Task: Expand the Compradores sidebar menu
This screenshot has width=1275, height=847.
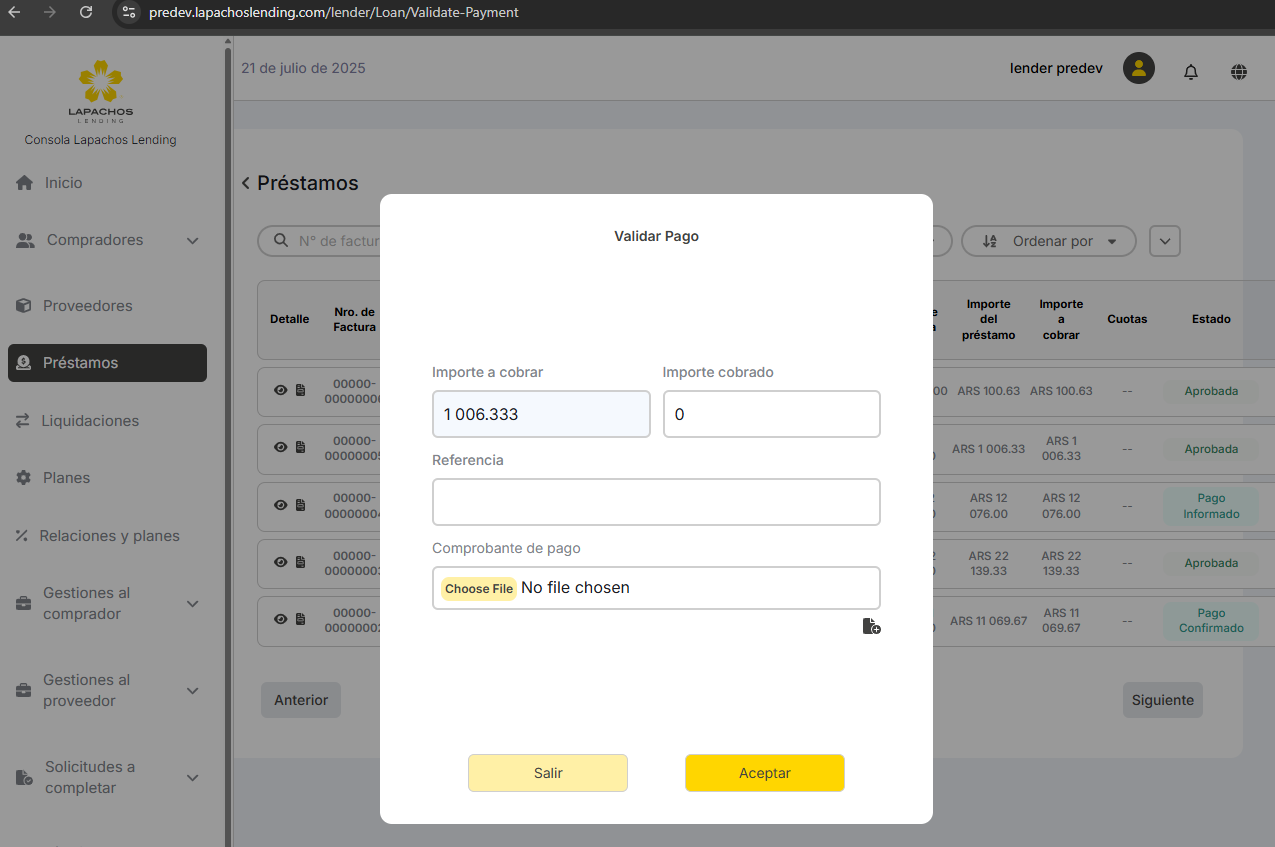Action: 193,241
